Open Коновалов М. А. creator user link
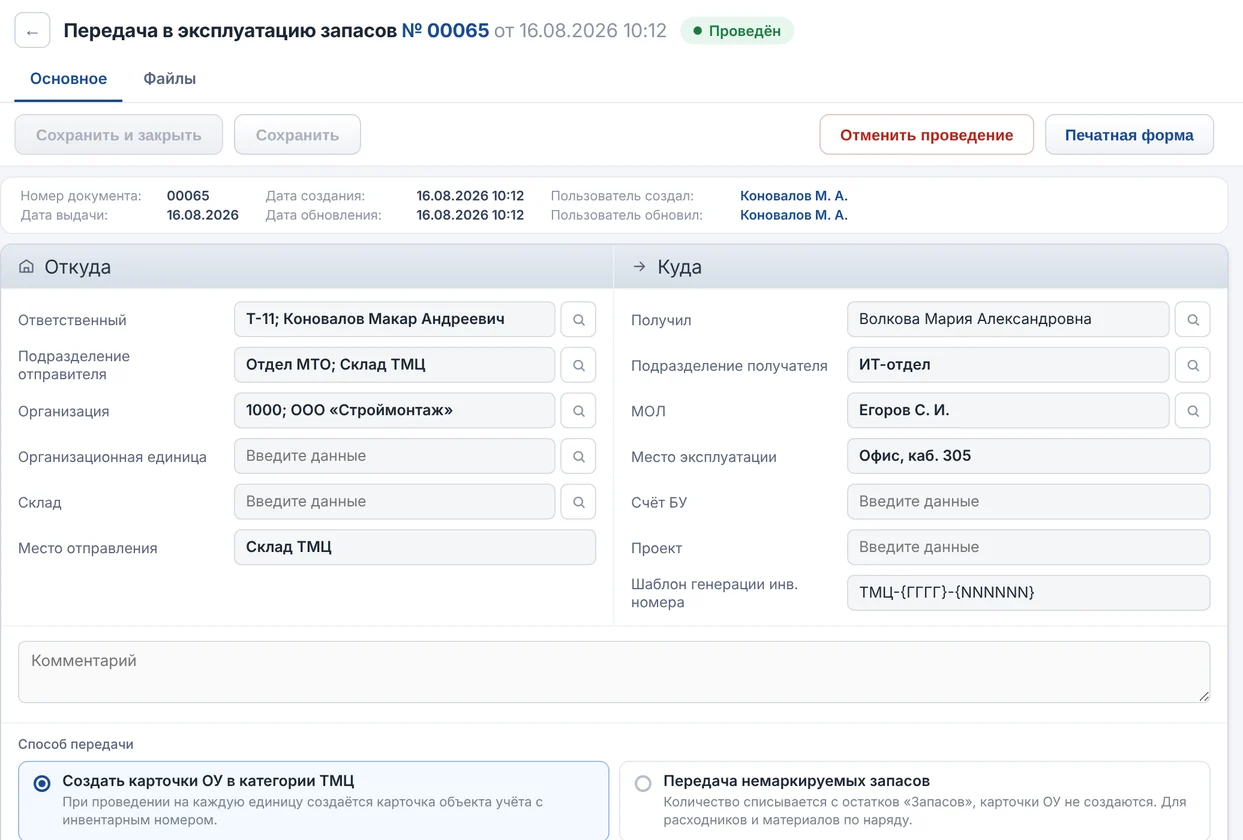The height and width of the screenshot is (840, 1243). click(x=794, y=196)
